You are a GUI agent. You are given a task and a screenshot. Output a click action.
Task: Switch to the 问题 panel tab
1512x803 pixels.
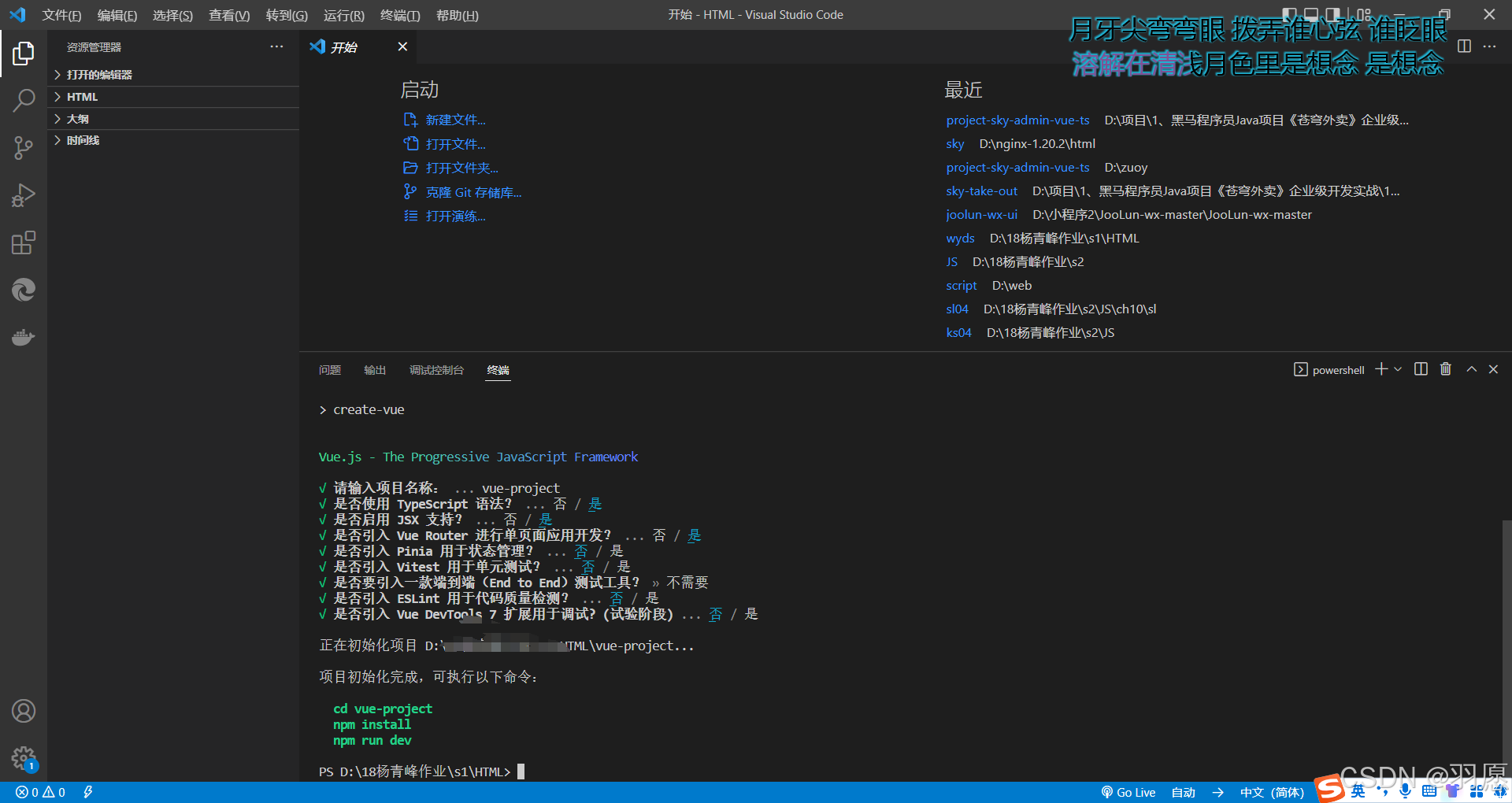tap(330, 370)
